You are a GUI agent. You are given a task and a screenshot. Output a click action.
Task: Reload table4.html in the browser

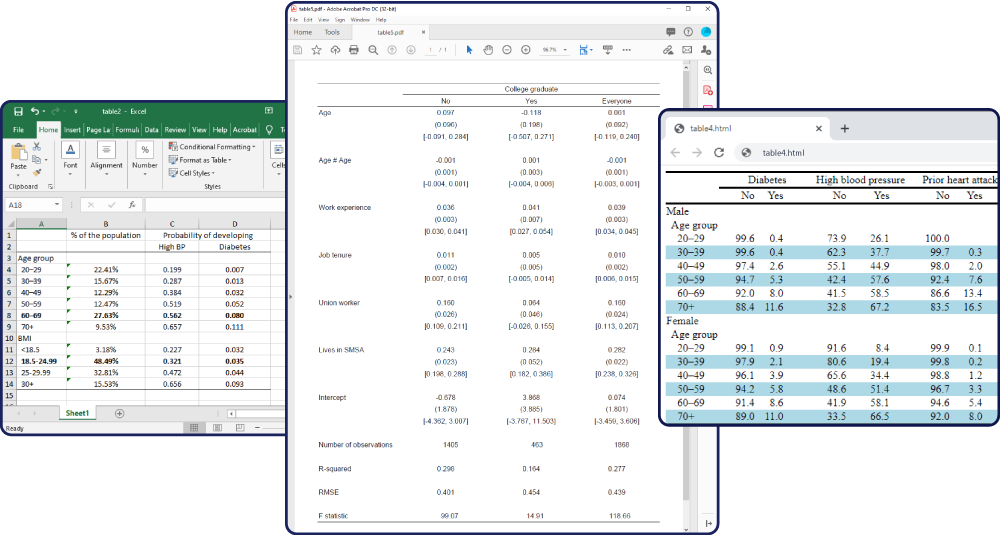tap(718, 153)
